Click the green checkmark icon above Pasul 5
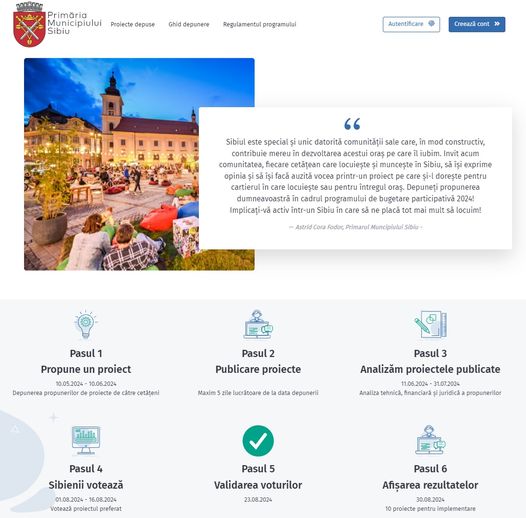 pyautogui.click(x=258, y=441)
